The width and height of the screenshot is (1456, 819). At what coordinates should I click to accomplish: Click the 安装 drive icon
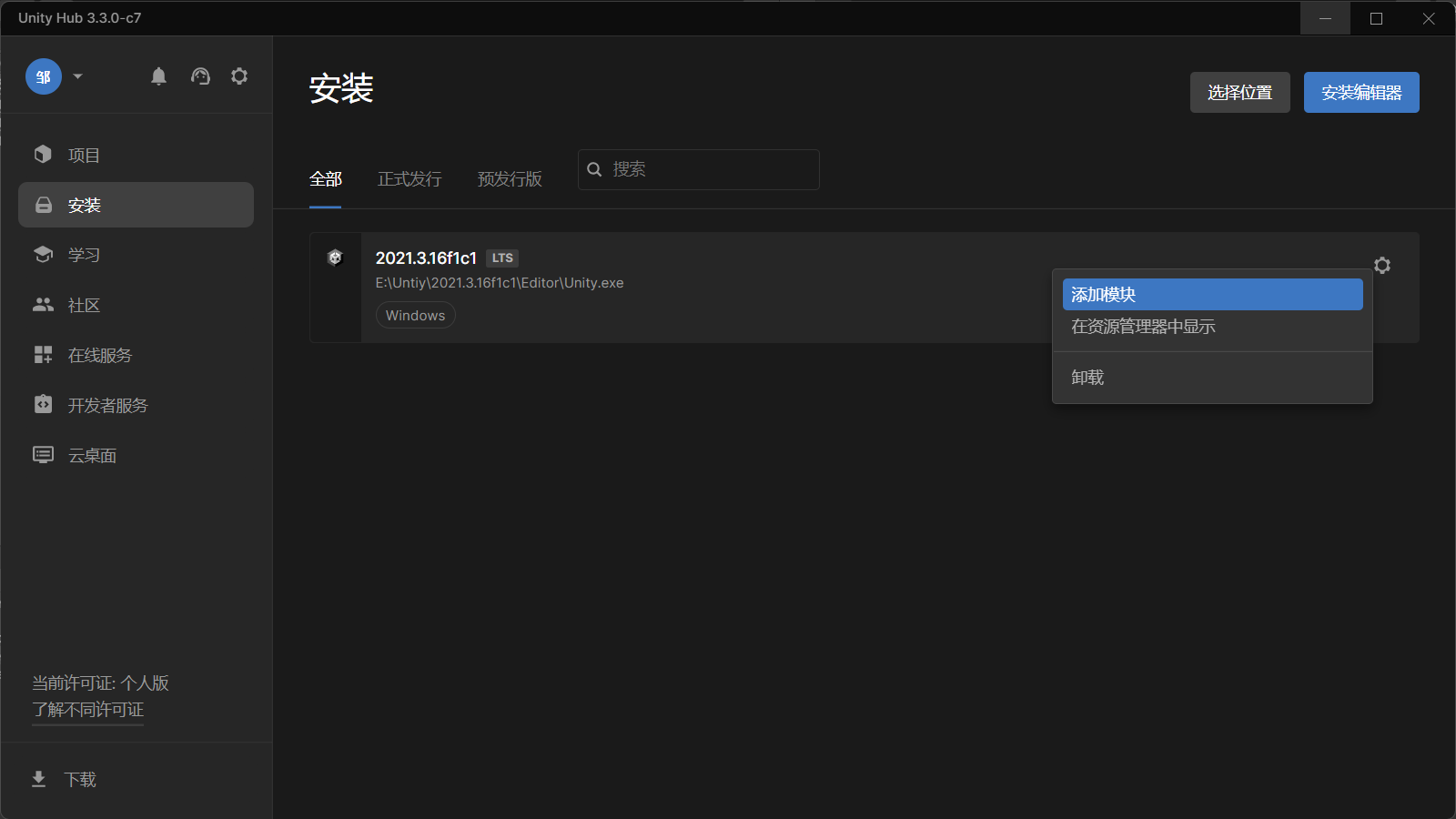pyautogui.click(x=43, y=205)
